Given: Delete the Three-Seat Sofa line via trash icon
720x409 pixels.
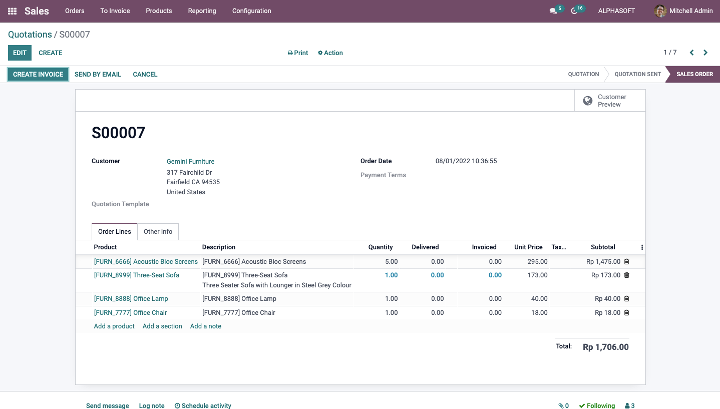Looking at the screenshot, I should click(627, 274).
